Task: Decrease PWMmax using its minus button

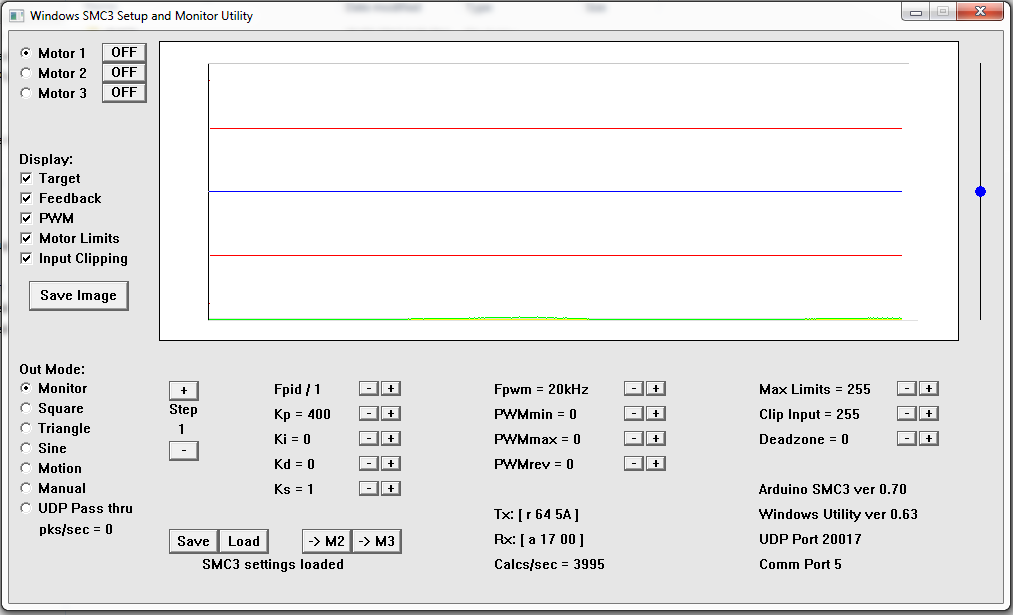Action: click(x=634, y=438)
